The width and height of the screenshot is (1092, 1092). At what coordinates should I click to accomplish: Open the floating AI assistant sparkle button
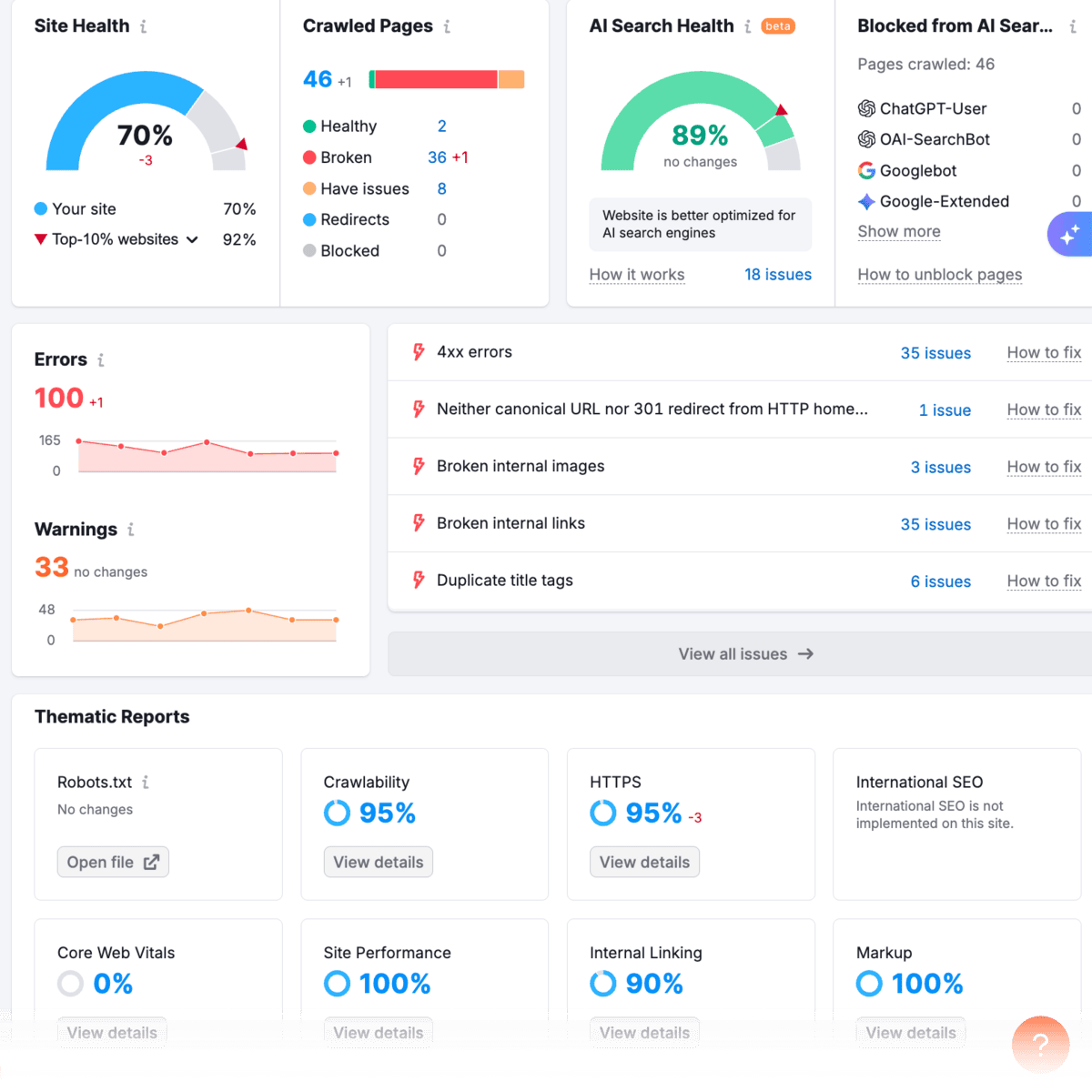[x=1072, y=234]
